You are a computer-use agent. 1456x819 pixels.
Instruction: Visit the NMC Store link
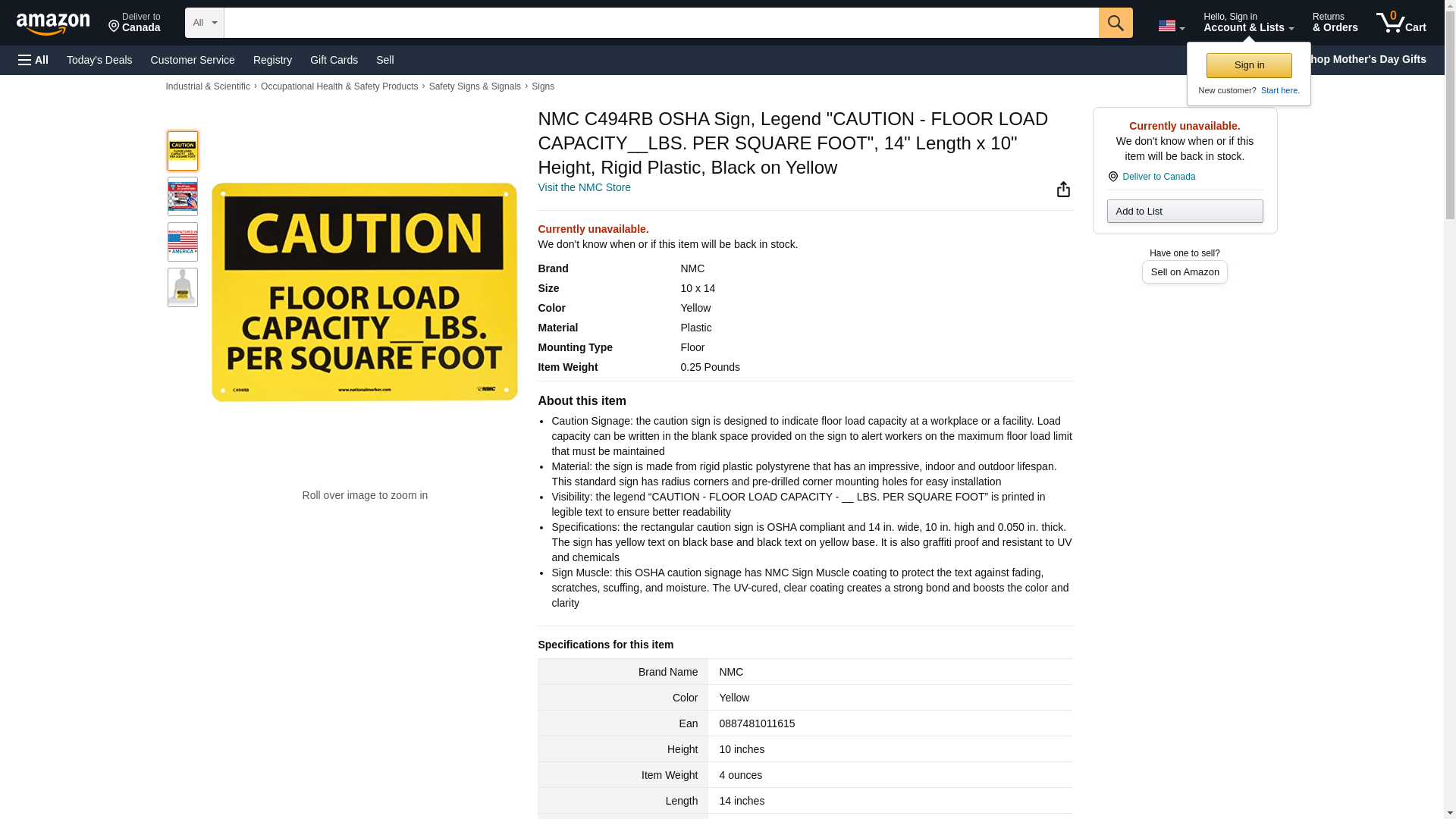tap(584, 187)
